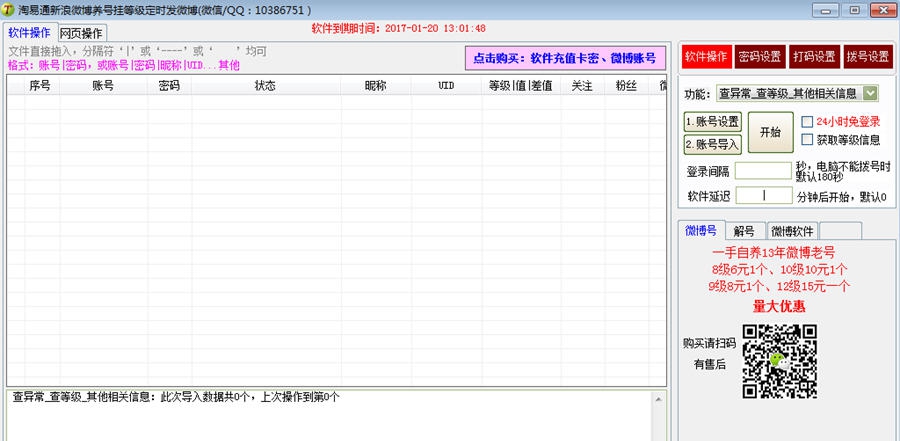Screen dimensions: 900x441
Task: Switch to the 微博软件 tab
Action: (792, 231)
